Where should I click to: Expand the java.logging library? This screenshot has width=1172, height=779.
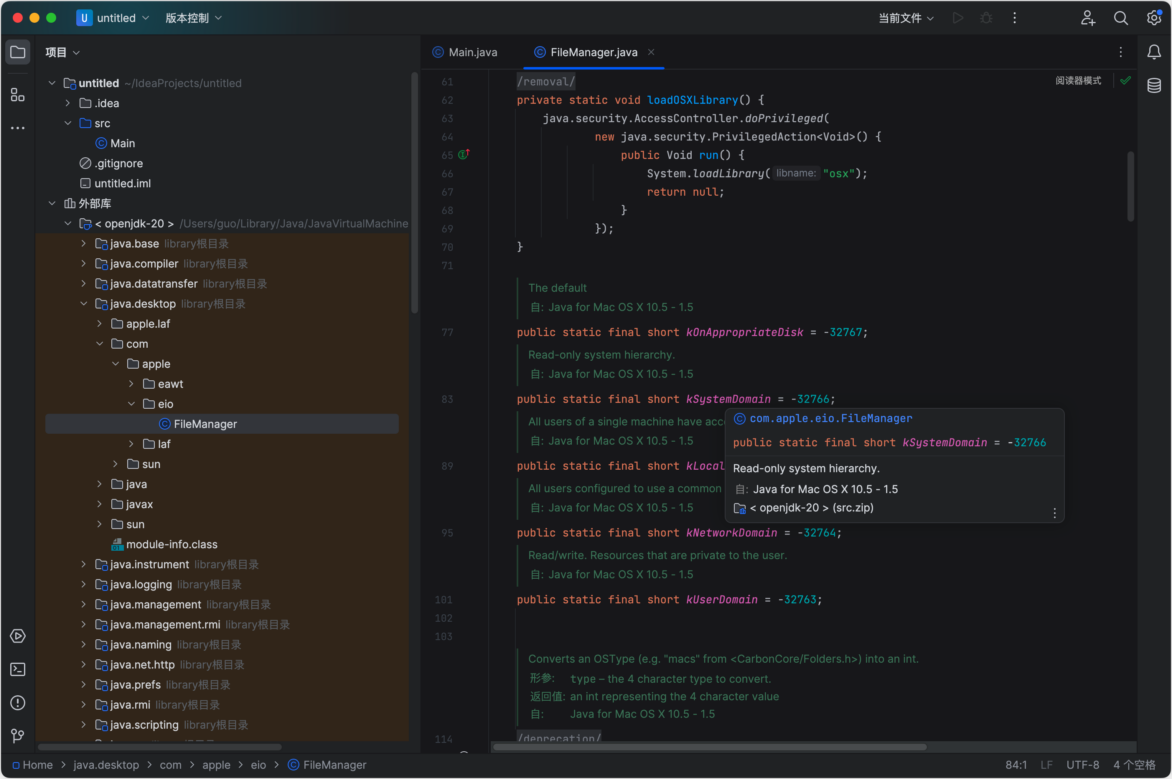84,585
